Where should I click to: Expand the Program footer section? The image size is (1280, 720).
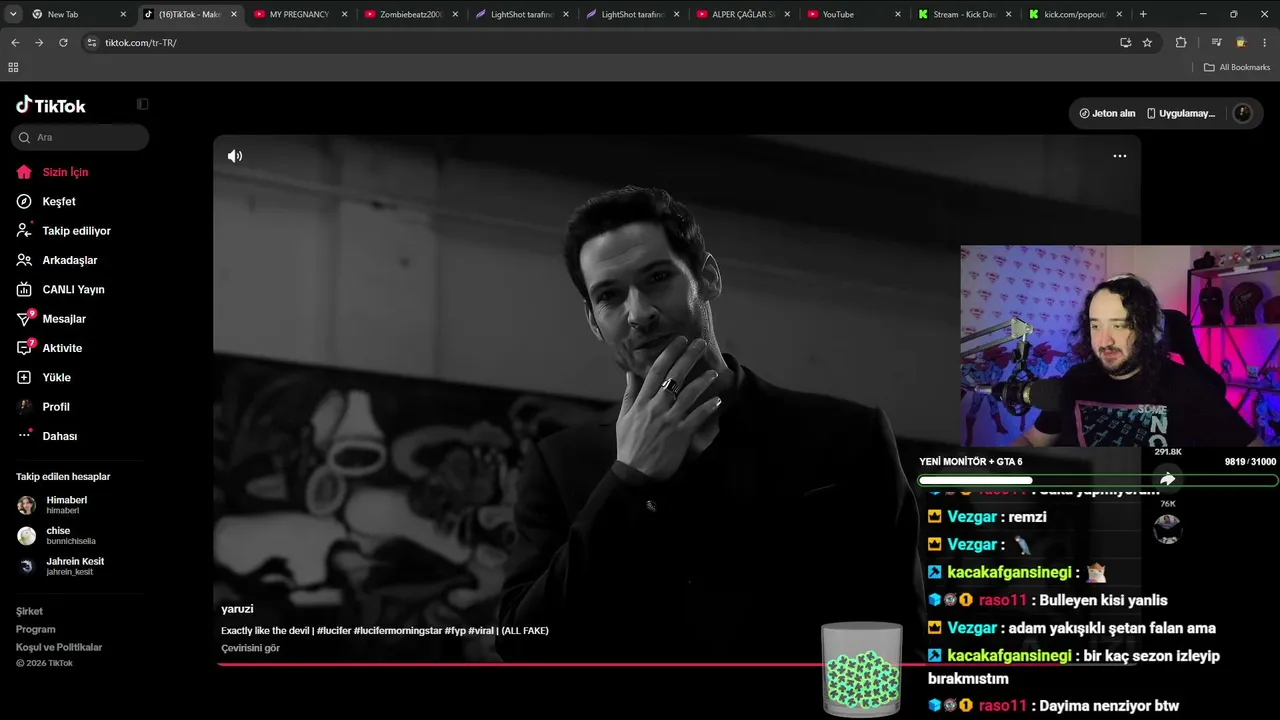(35, 629)
